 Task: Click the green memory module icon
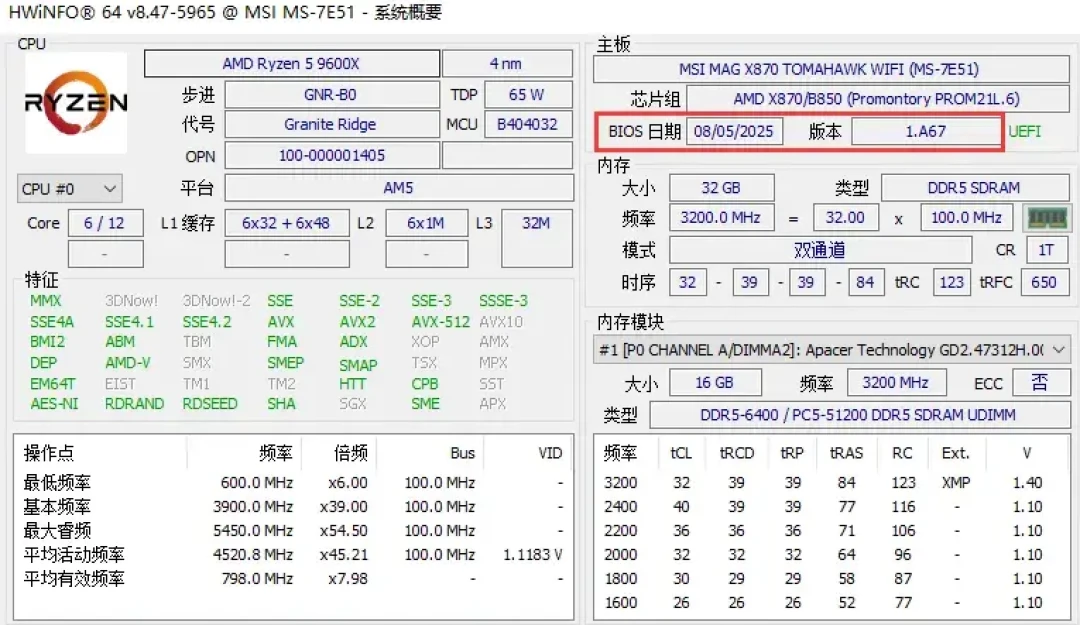[1047, 218]
